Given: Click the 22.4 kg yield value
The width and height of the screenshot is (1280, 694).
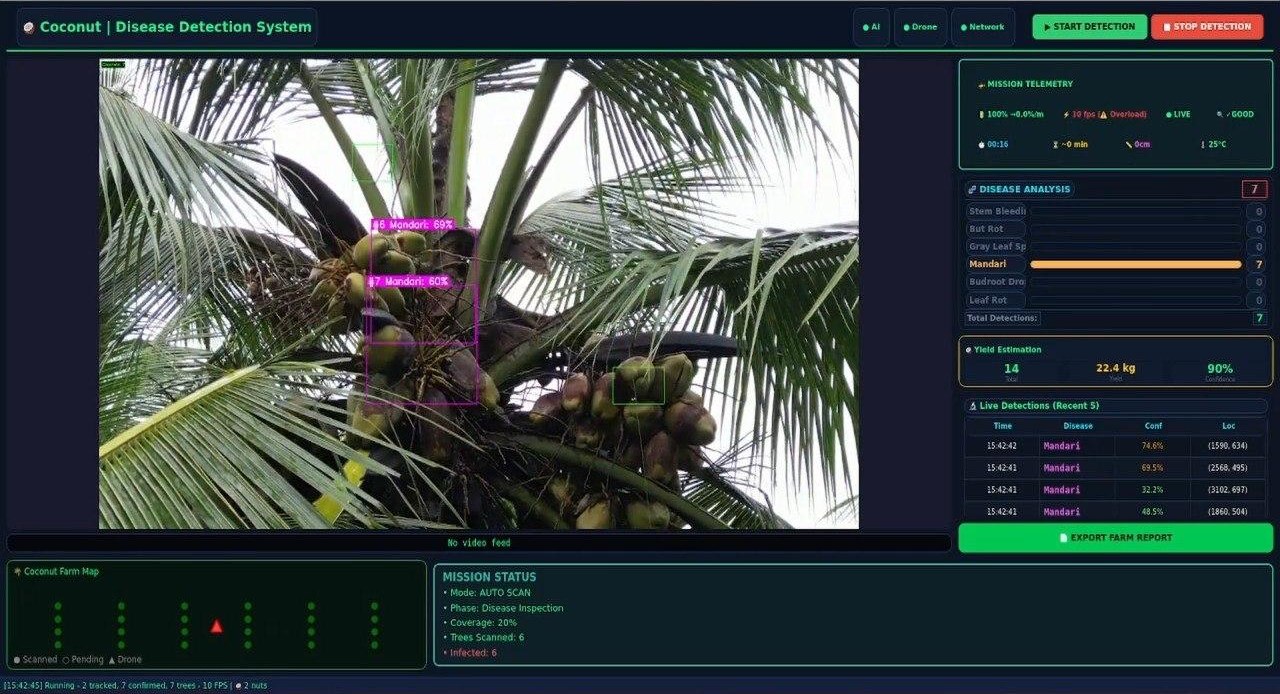Looking at the screenshot, I should point(1115,368).
